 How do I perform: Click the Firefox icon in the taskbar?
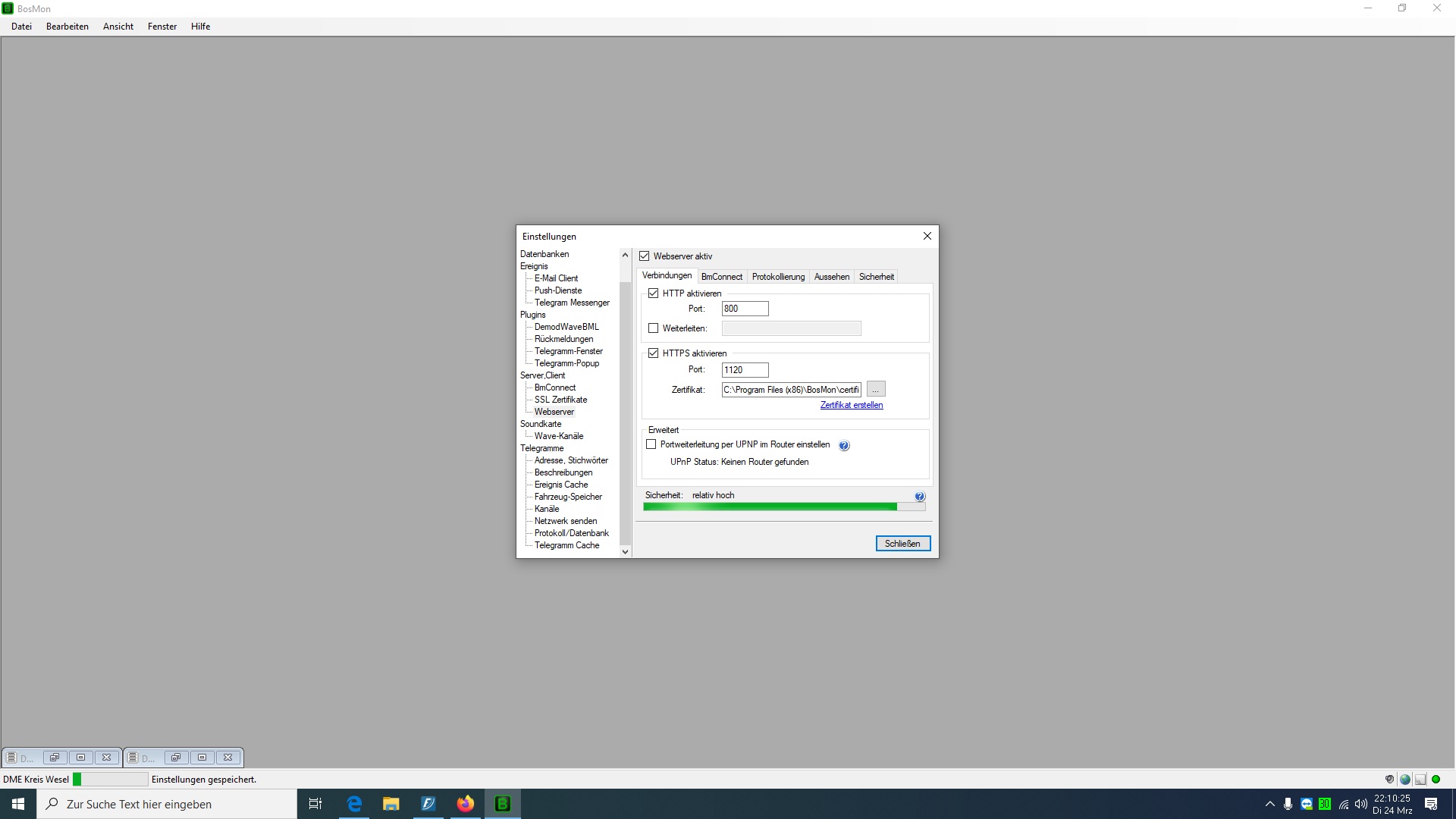point(465,804)
